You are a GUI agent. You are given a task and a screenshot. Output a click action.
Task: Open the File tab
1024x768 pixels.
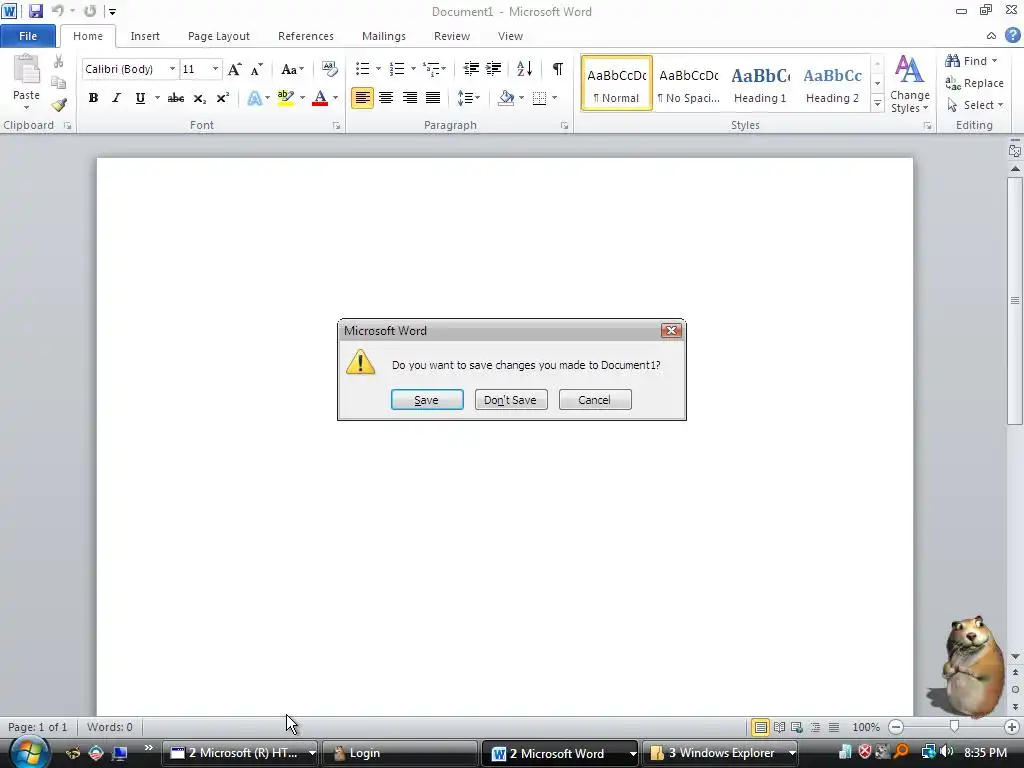pos(28,36)
